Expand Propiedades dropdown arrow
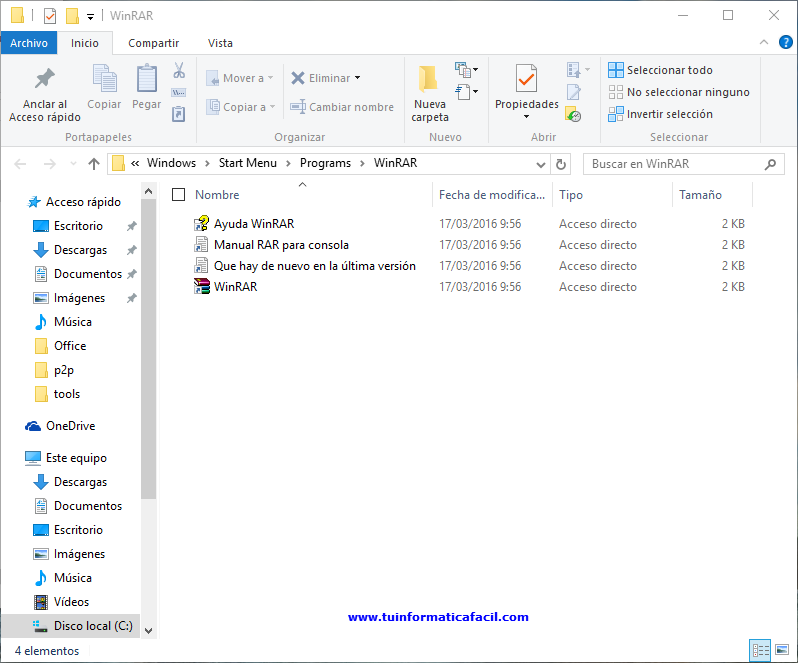The image size is (798, 663). coord(526,117)
